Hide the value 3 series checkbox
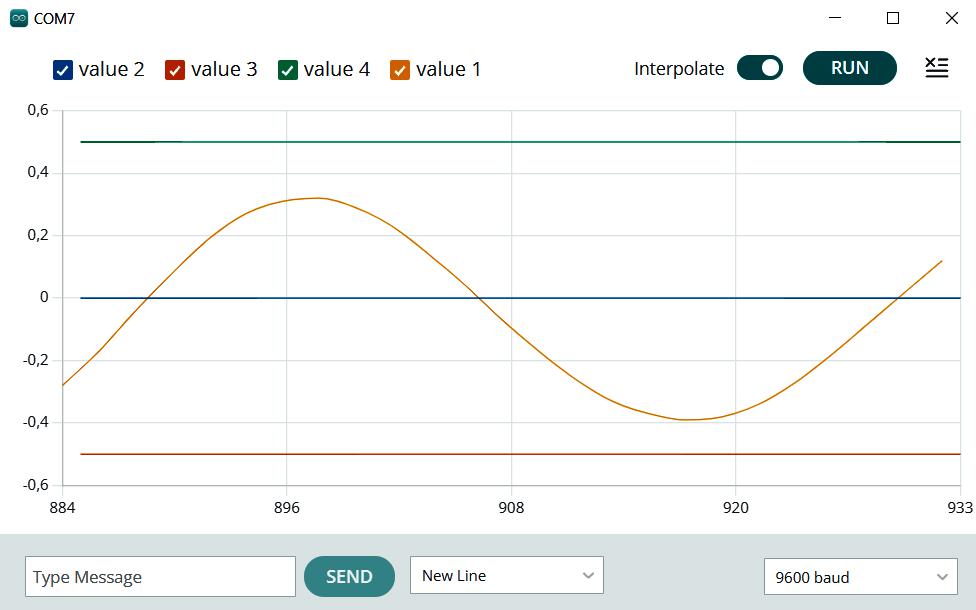976x610 pixels. click(175, 70)
